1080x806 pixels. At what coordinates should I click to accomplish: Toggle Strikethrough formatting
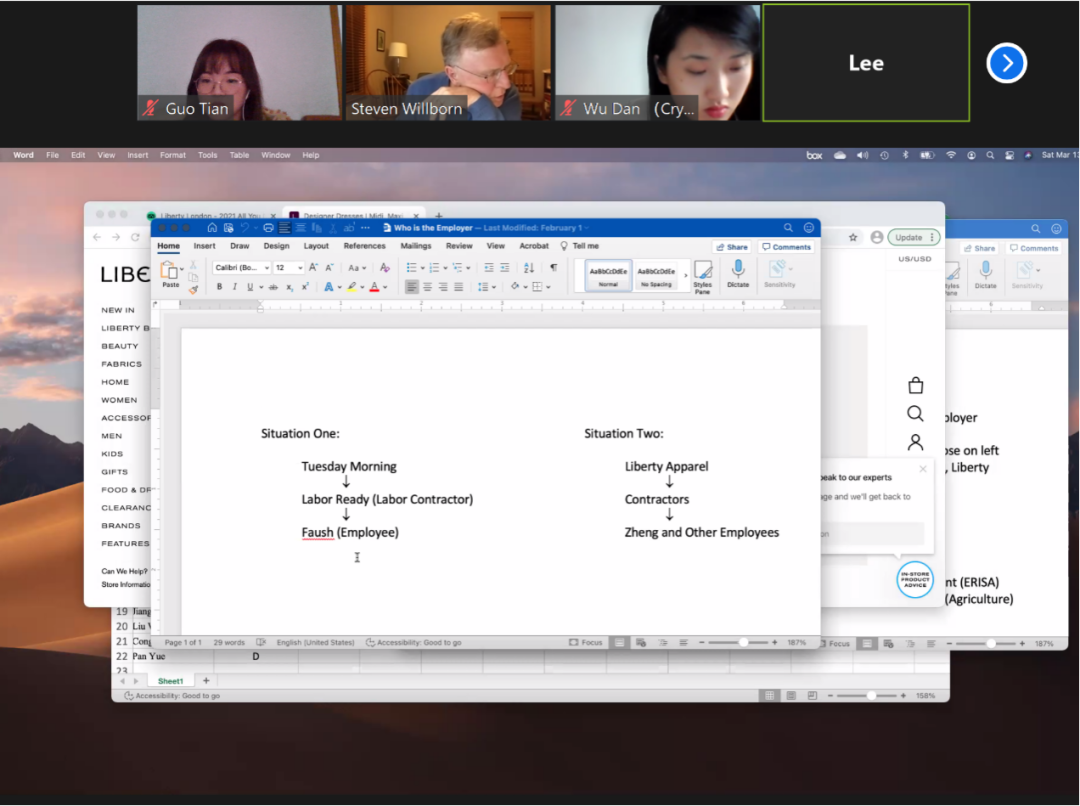(273, 287)
